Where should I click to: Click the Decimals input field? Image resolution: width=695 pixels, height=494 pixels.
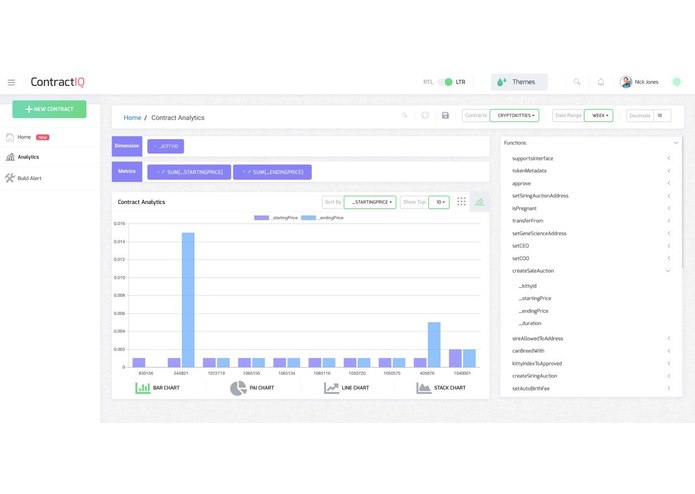click(662, 116)
